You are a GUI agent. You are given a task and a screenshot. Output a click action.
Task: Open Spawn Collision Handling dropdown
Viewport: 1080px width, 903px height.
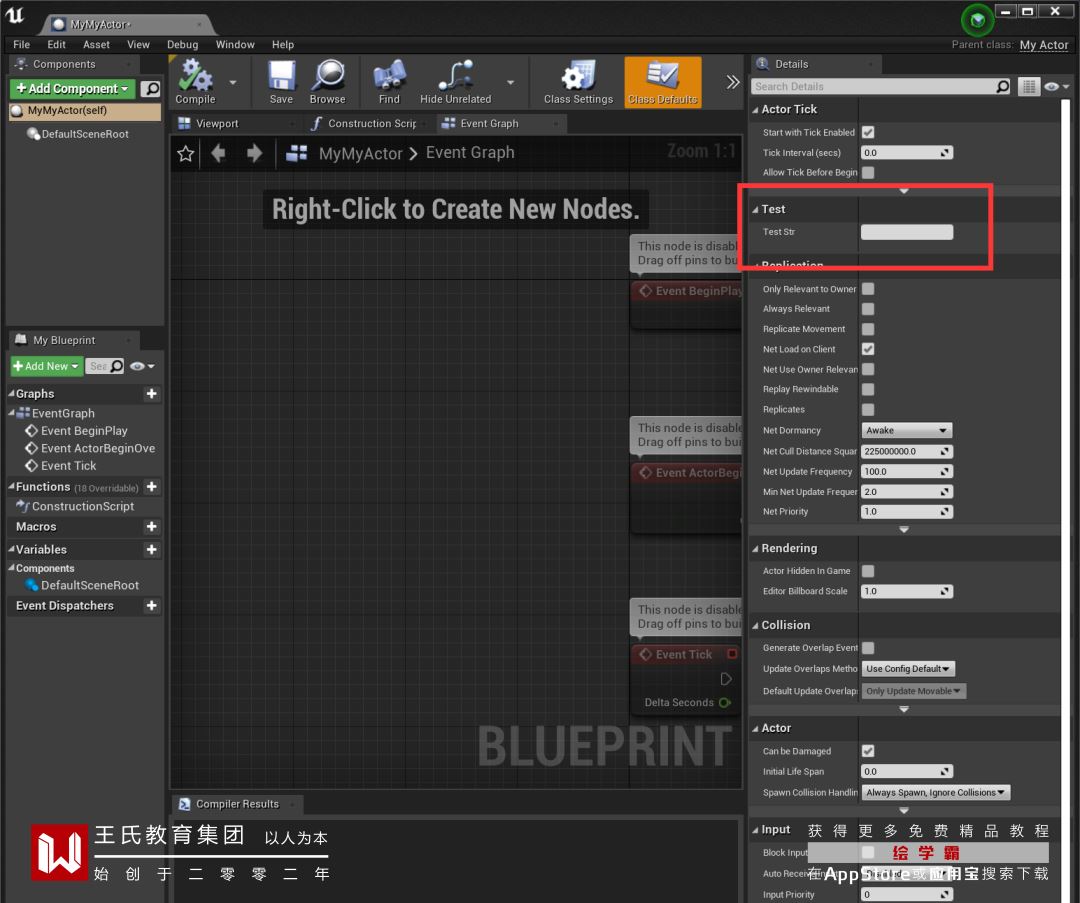[935, 793]
